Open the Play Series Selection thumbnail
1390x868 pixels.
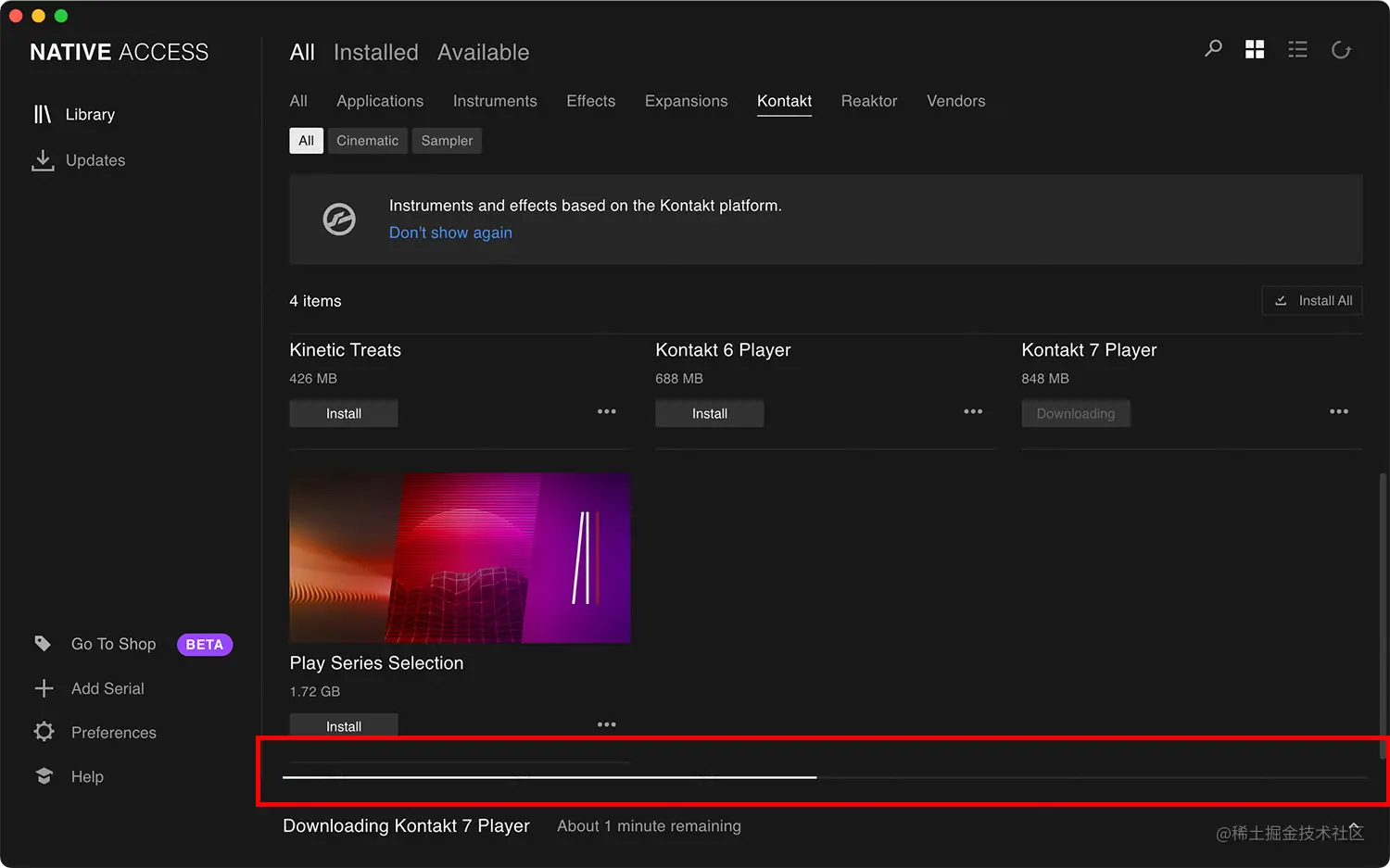[x=459, y=558]
